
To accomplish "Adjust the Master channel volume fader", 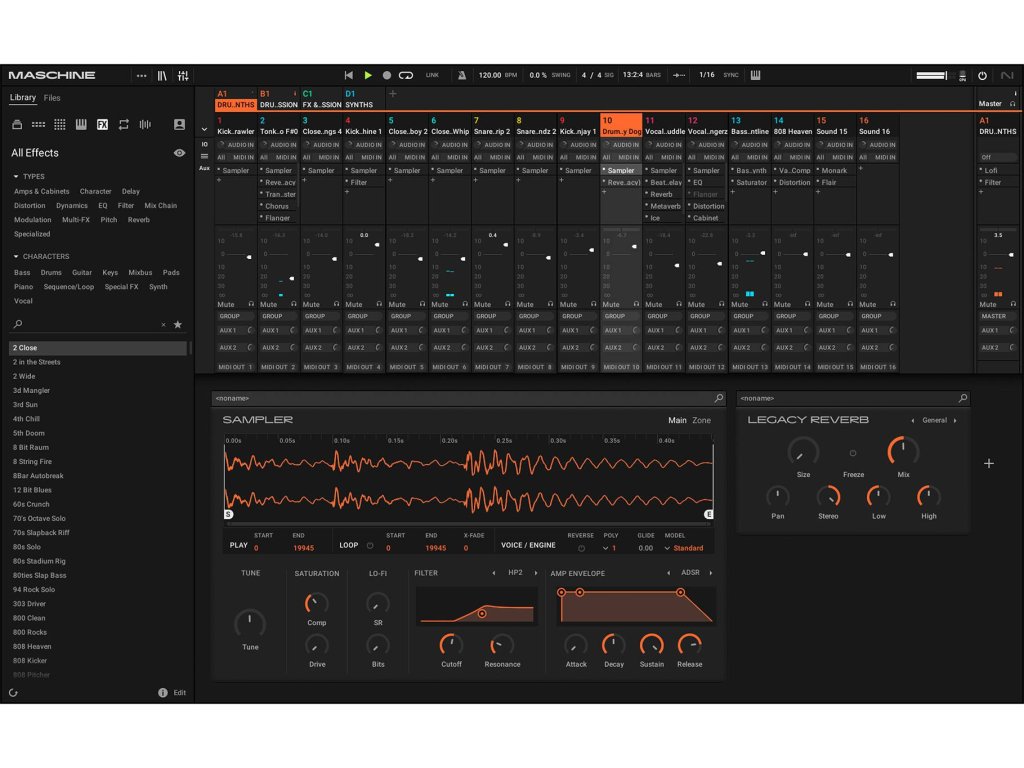I will pyautogui.click(x=1011, y=255).
